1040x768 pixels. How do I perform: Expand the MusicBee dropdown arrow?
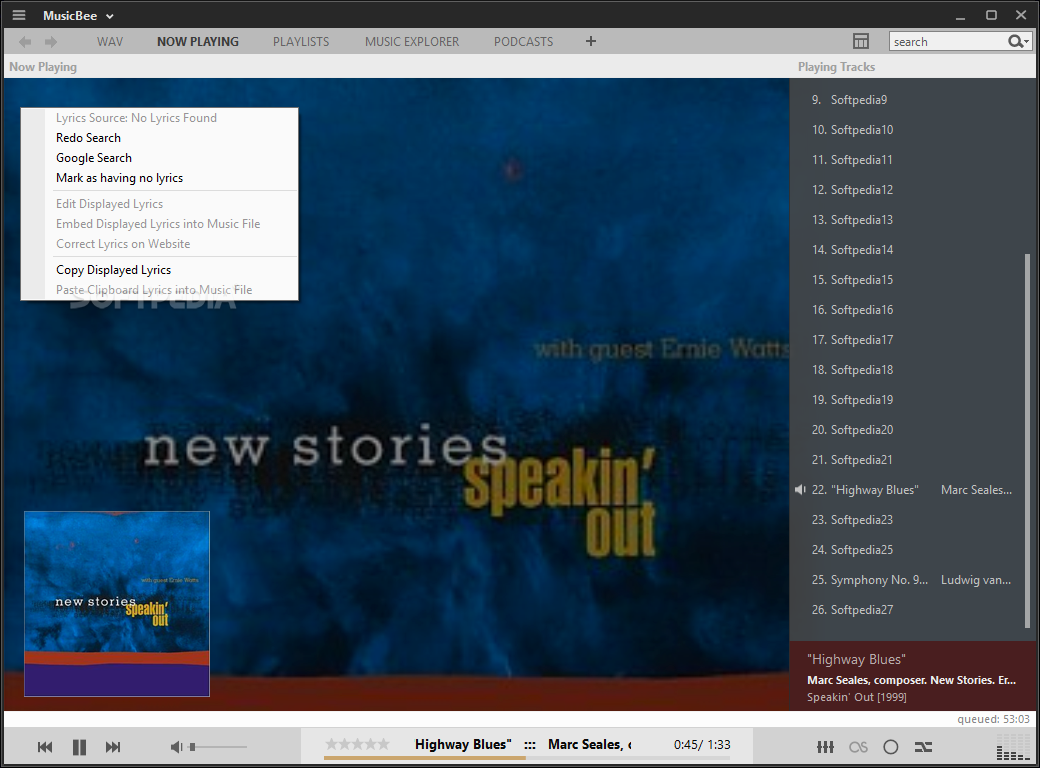(109, 16)
